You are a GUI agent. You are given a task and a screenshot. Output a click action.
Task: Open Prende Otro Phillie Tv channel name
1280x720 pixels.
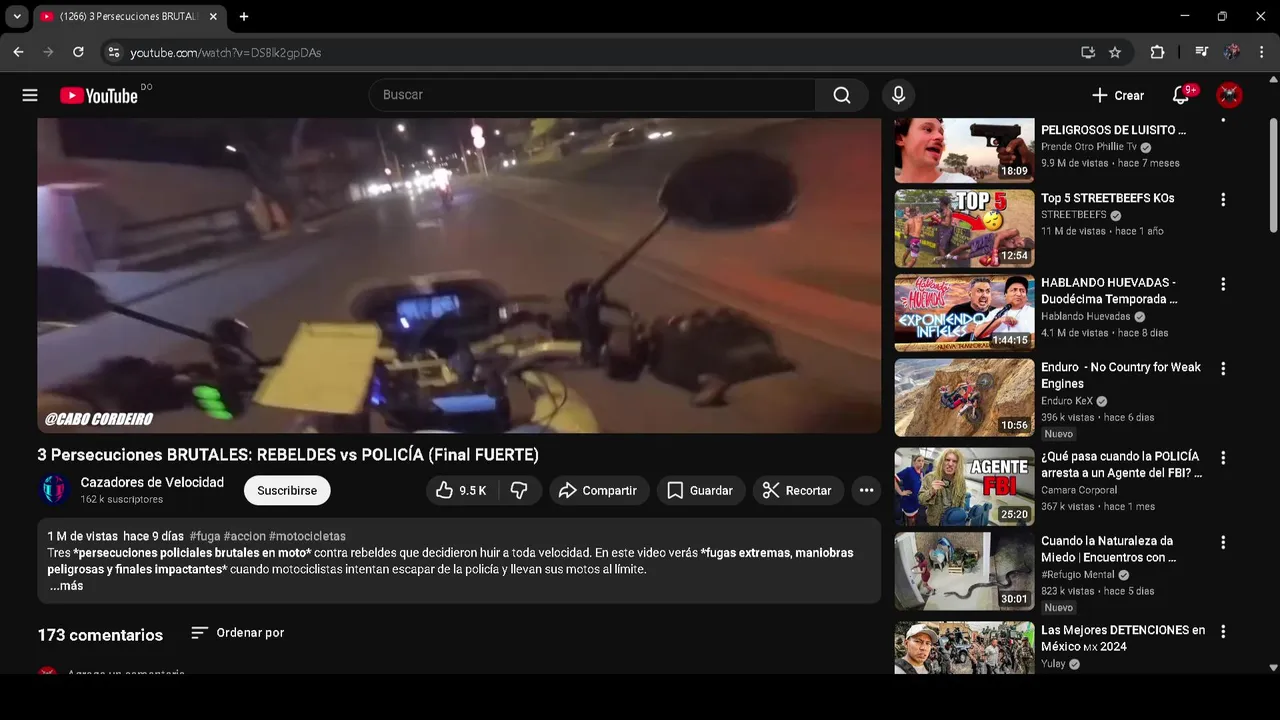1088,147
